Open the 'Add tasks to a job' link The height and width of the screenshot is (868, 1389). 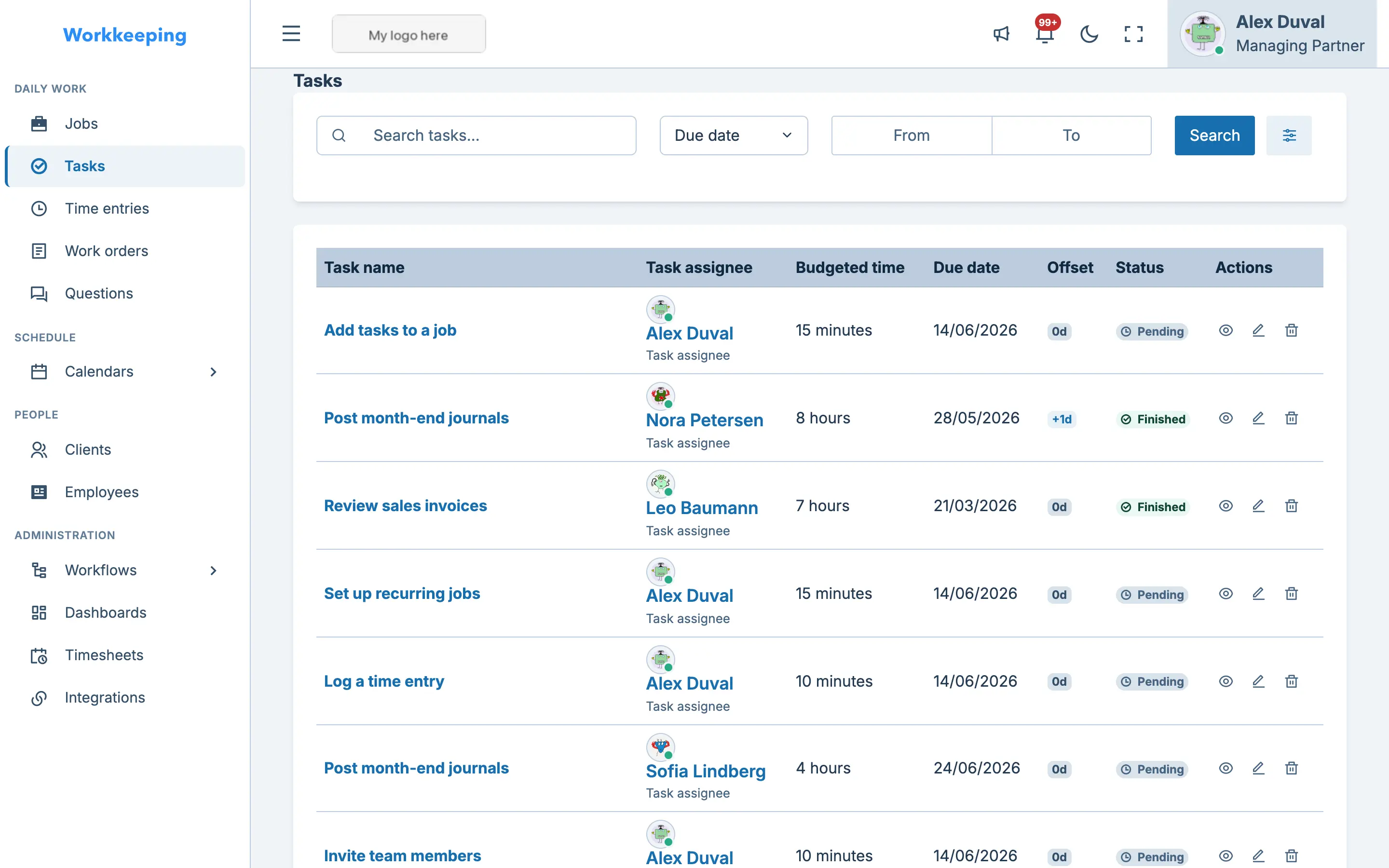coord(390,330)
